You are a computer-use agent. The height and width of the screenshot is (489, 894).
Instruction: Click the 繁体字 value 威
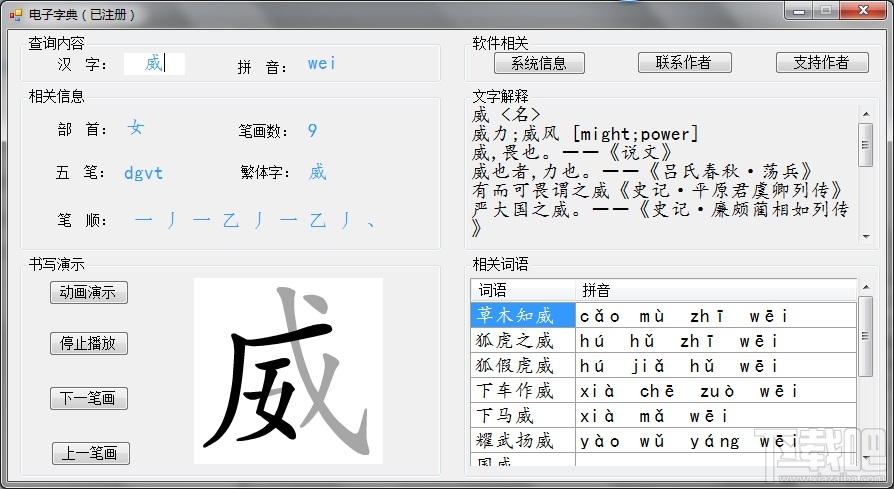click(x=317, y=172)
